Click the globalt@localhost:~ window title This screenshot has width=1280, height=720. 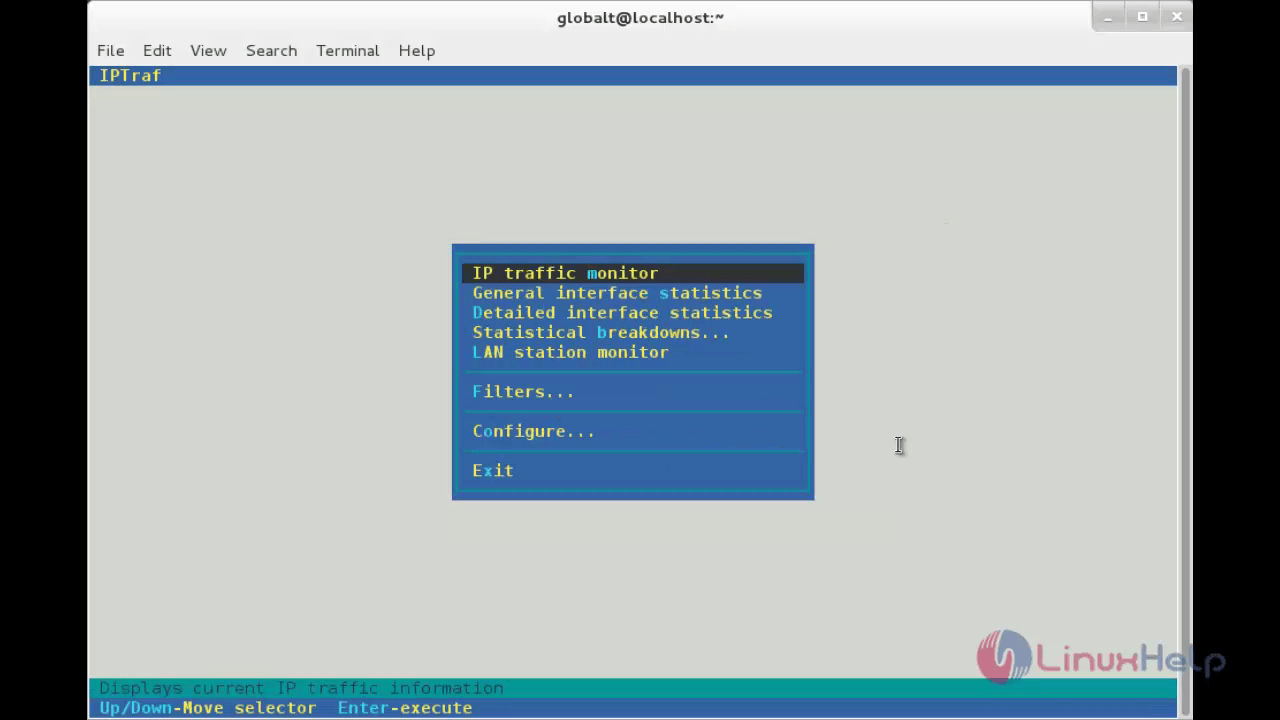(640, 17)
